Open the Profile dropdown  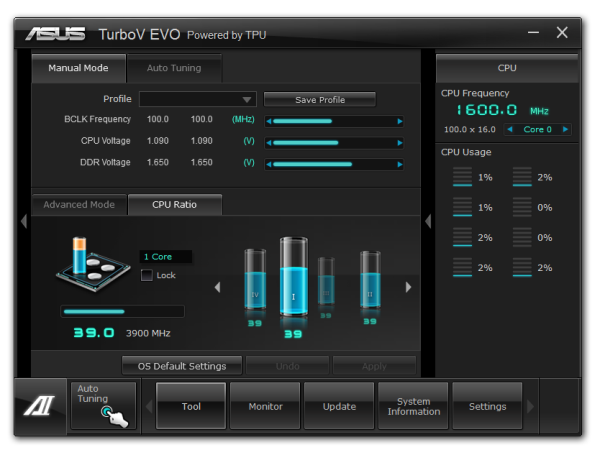click(x=198, y=99)
